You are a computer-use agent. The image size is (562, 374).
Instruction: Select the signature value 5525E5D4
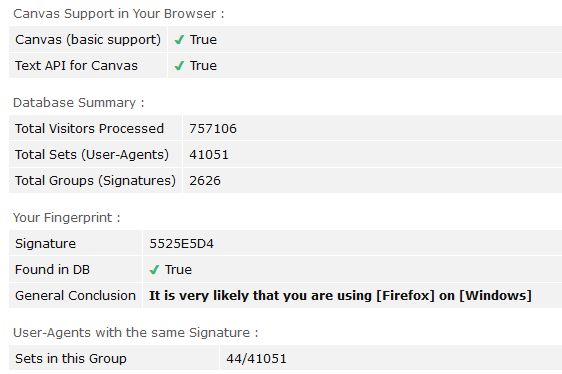pos(181,244)
